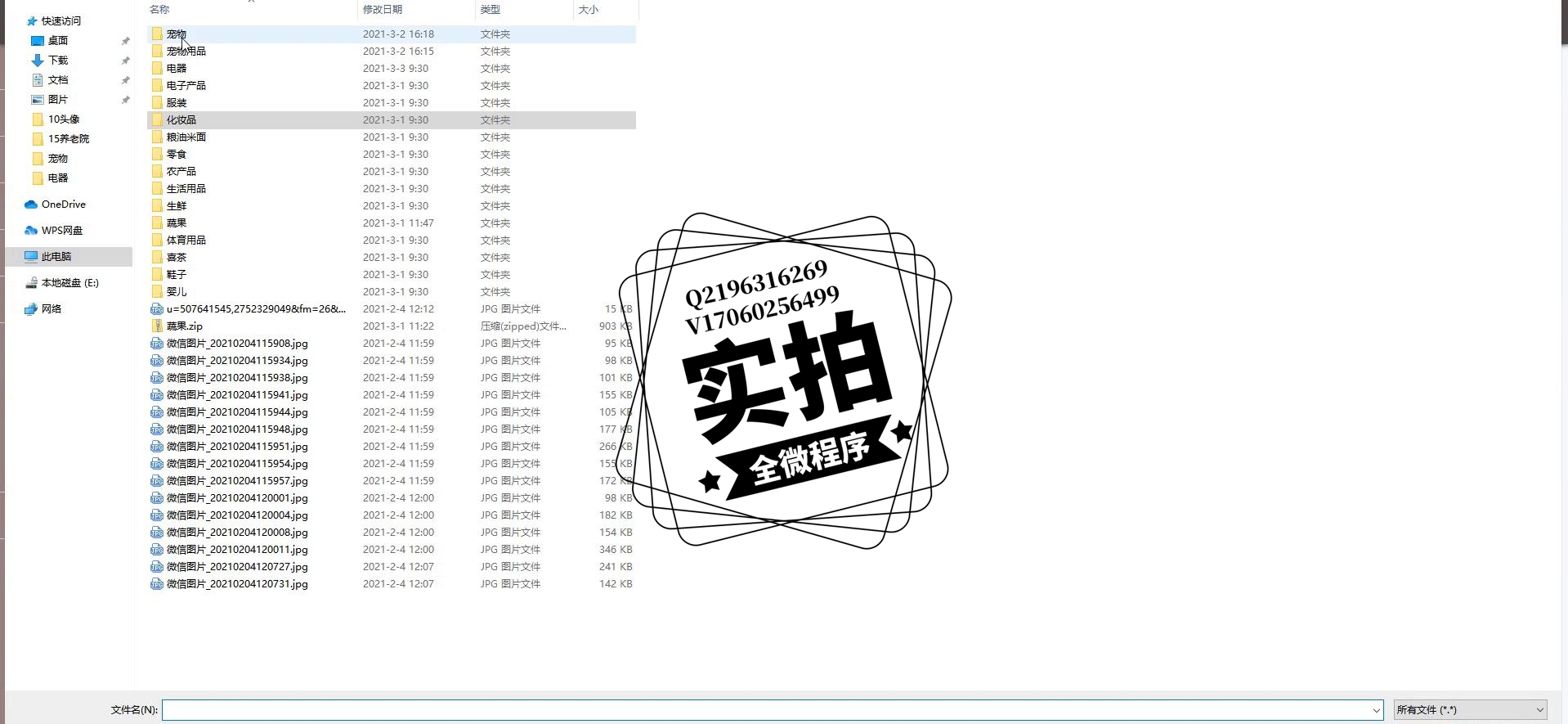Select the Documents icon in sidebar
The image size is (1568, 724).
[37, 80]
